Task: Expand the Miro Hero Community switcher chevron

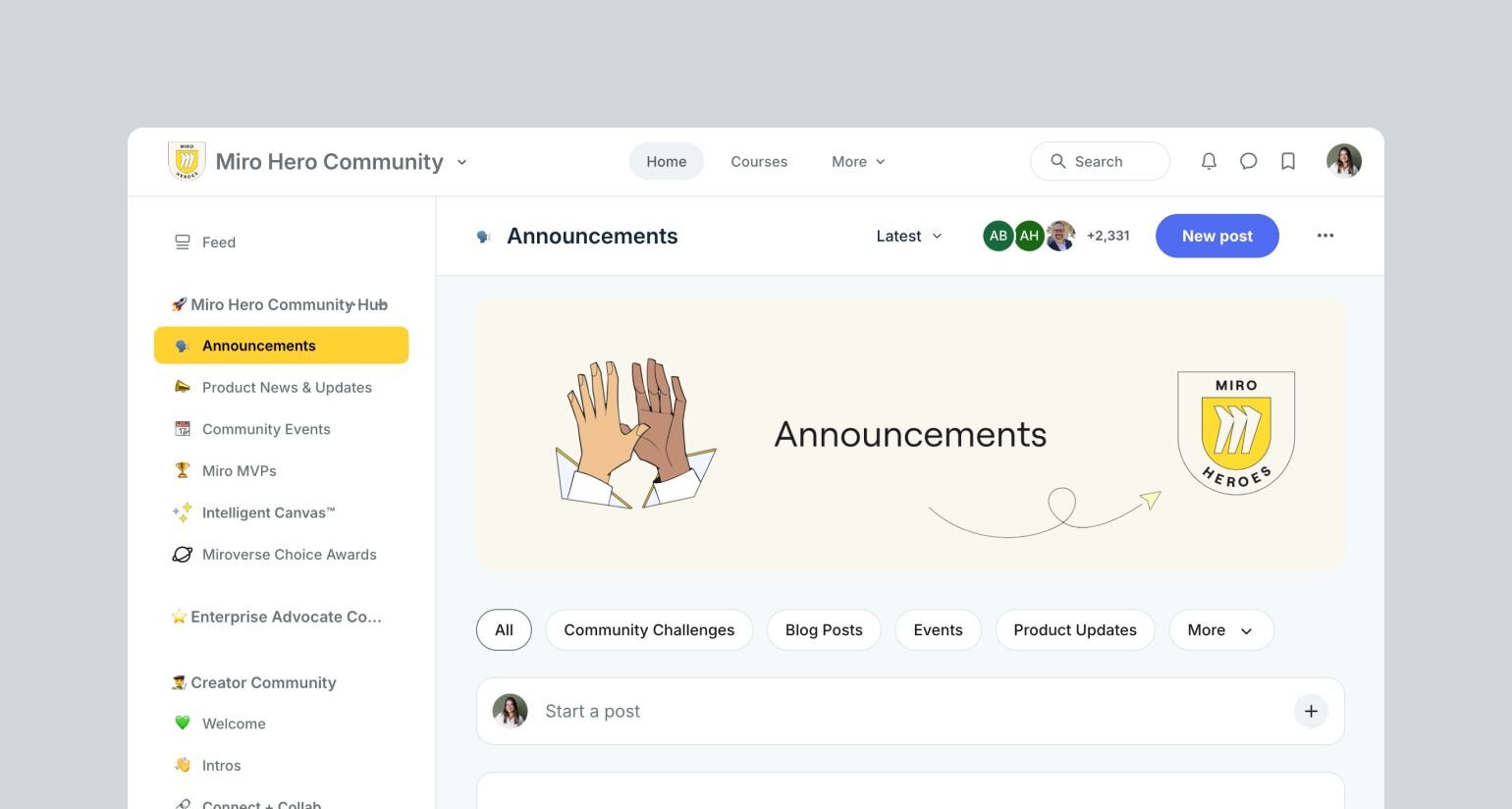Action: point(462,162)
